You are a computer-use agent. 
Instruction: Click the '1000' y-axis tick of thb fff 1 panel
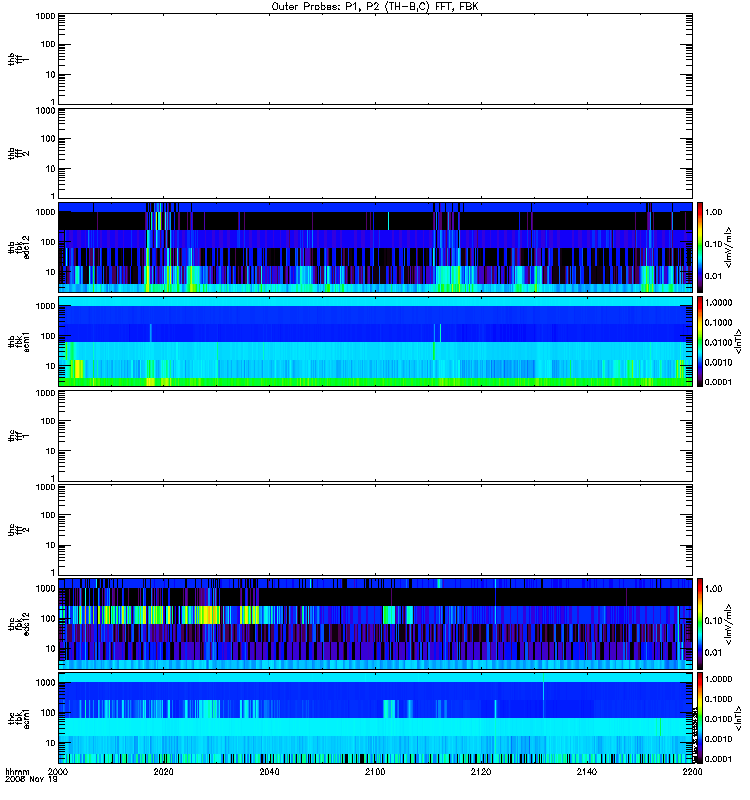click(x=45, y=16)
